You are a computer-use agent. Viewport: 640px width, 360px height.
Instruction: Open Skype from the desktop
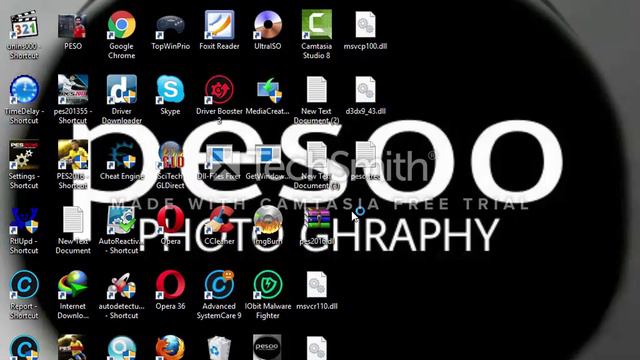tap(170, 90)
